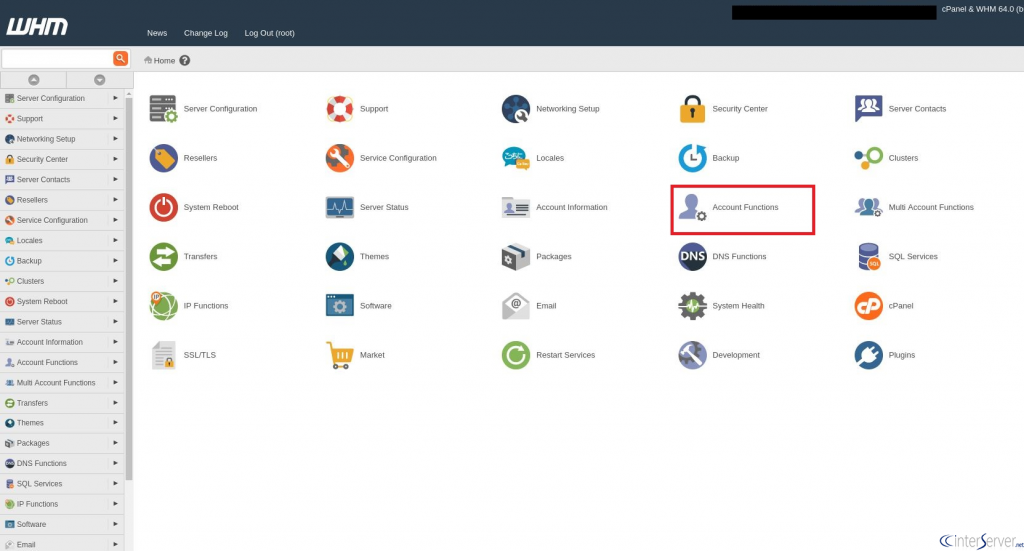
Task: Open Service Configuration wrench icon in grid
Action: (340, 158)
